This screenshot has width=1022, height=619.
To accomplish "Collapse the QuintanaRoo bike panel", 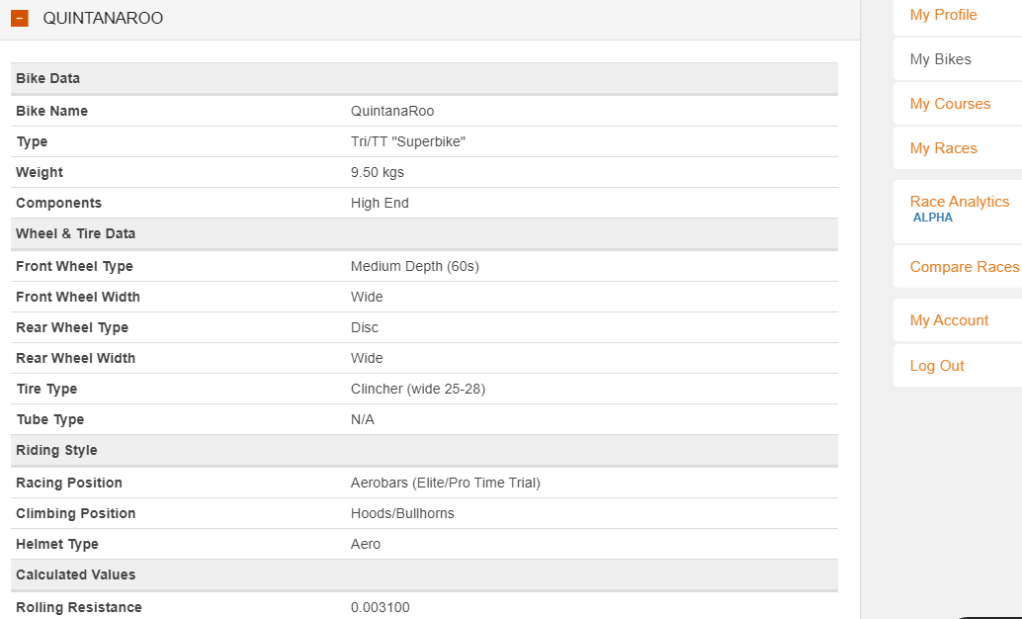I will pyautogui.click(x=19, y=19).
